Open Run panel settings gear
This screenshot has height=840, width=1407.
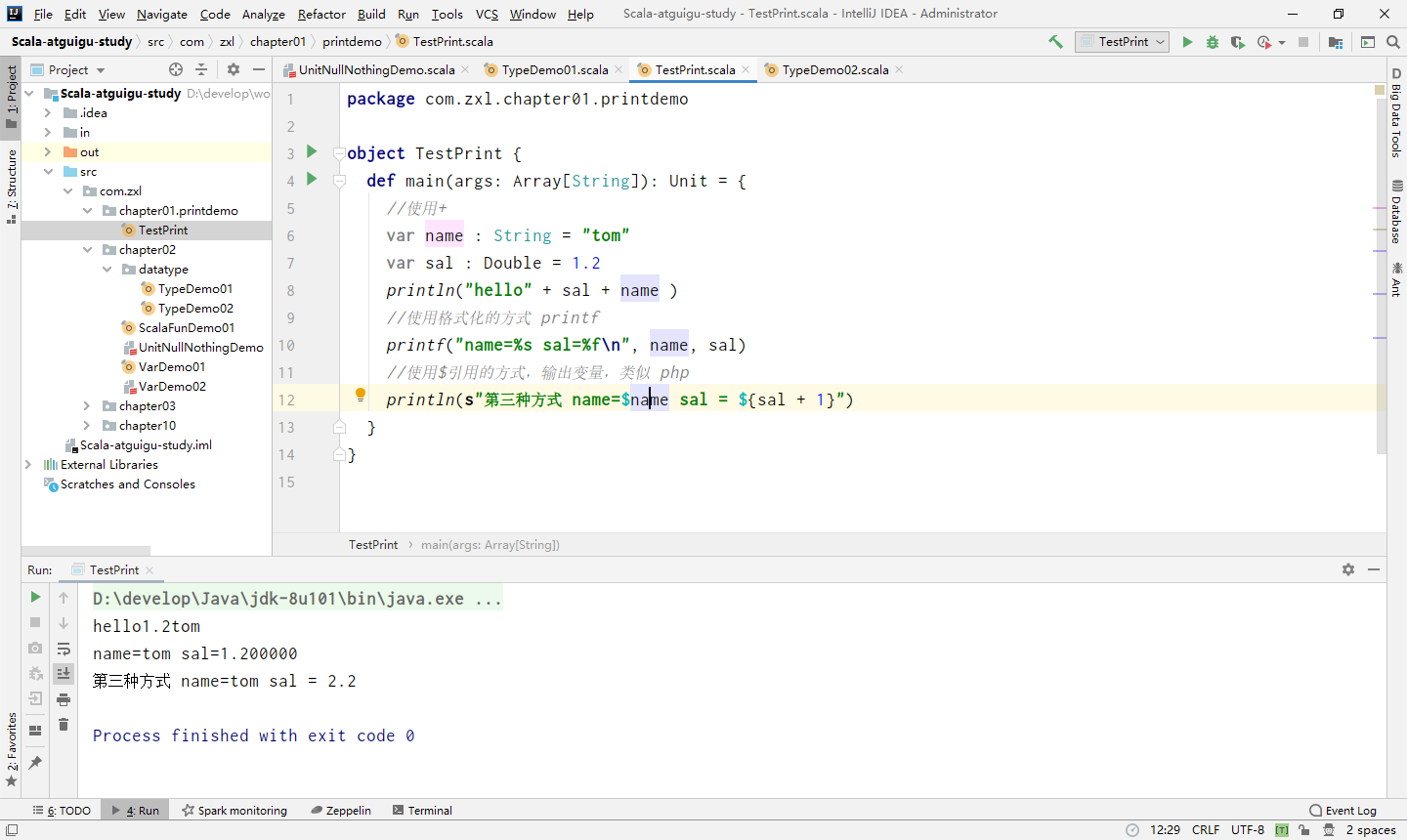[1348, 569]
